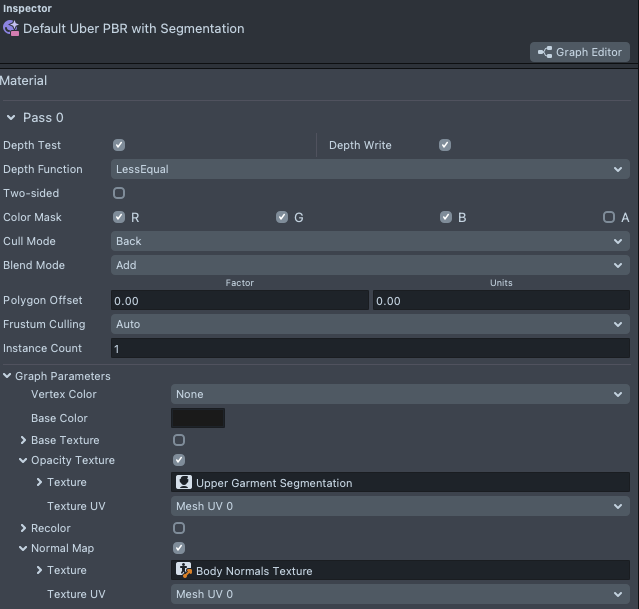This screenshot has width=639, height=609.
Task: Toggle the Depth Write checkbox
Action: 445,145
